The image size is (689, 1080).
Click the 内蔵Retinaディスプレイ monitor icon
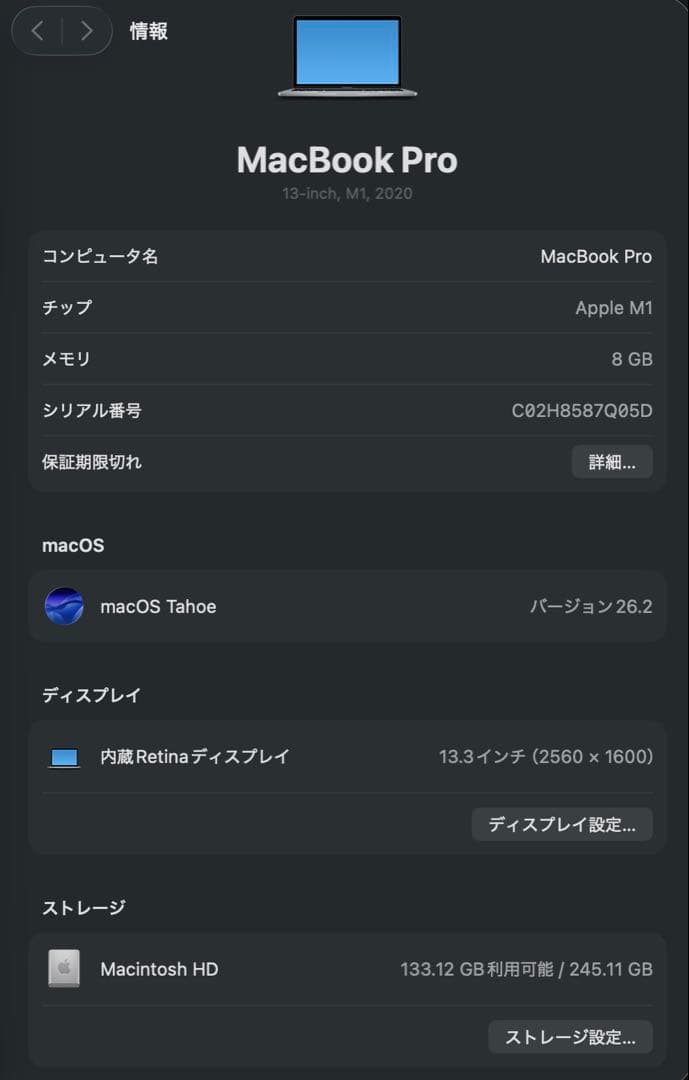click(x=64, y=757)
